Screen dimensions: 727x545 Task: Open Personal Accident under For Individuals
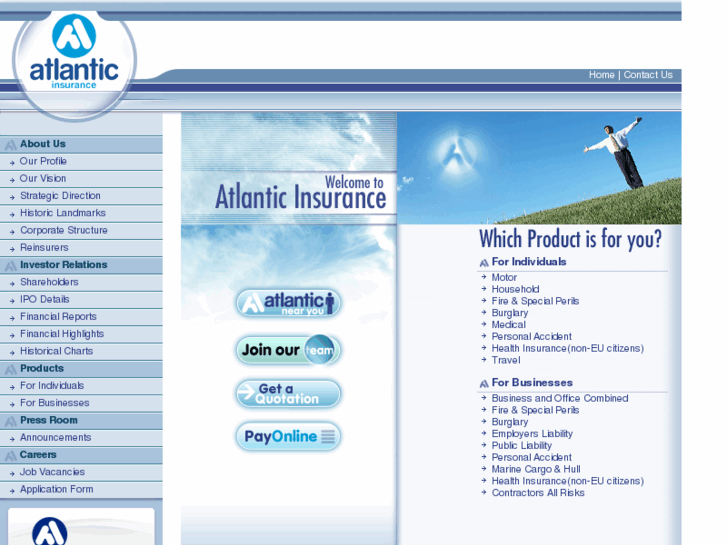pyautogui.click(x=531, y=337)
